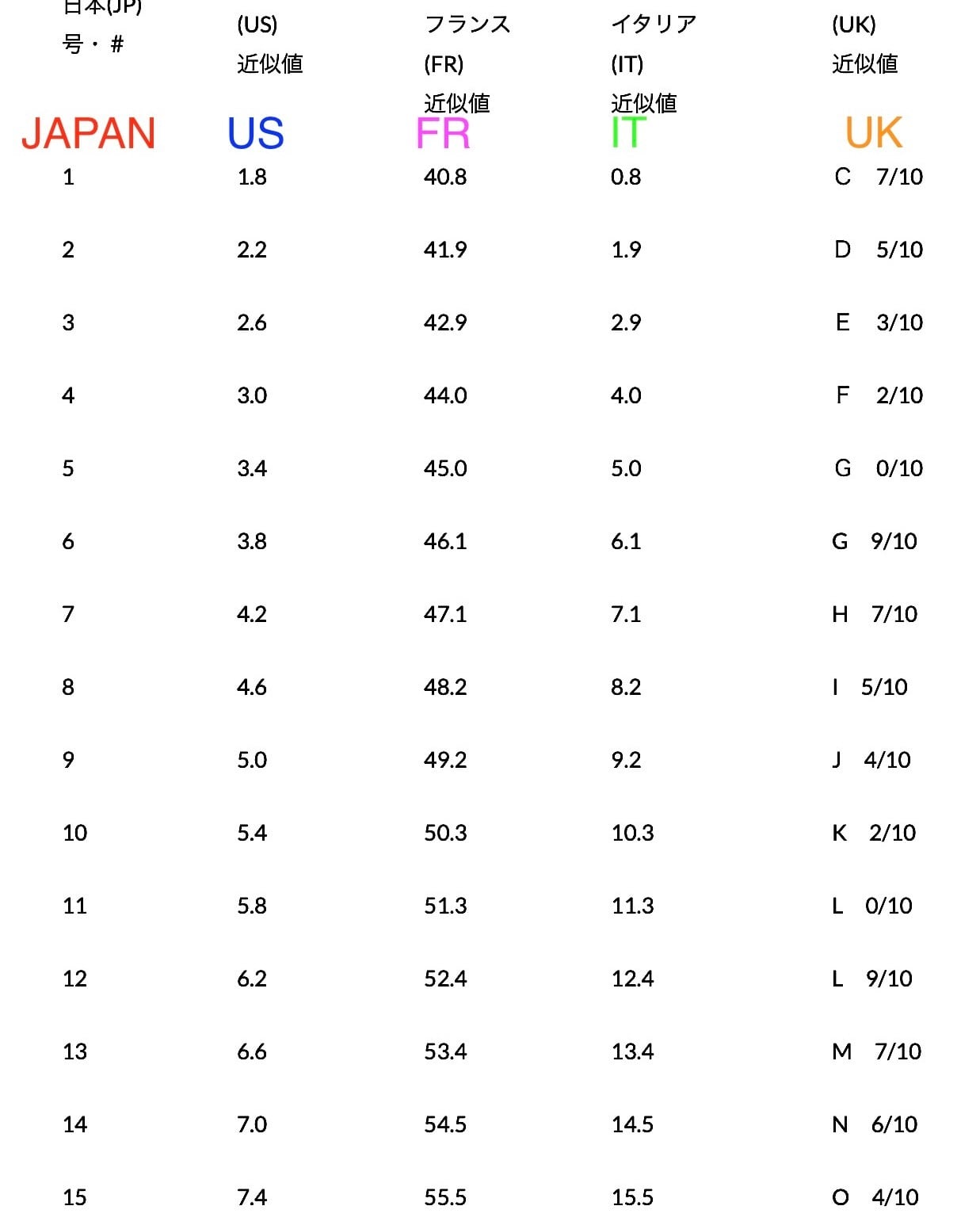Select French size value 52.4

coord(445,979)
